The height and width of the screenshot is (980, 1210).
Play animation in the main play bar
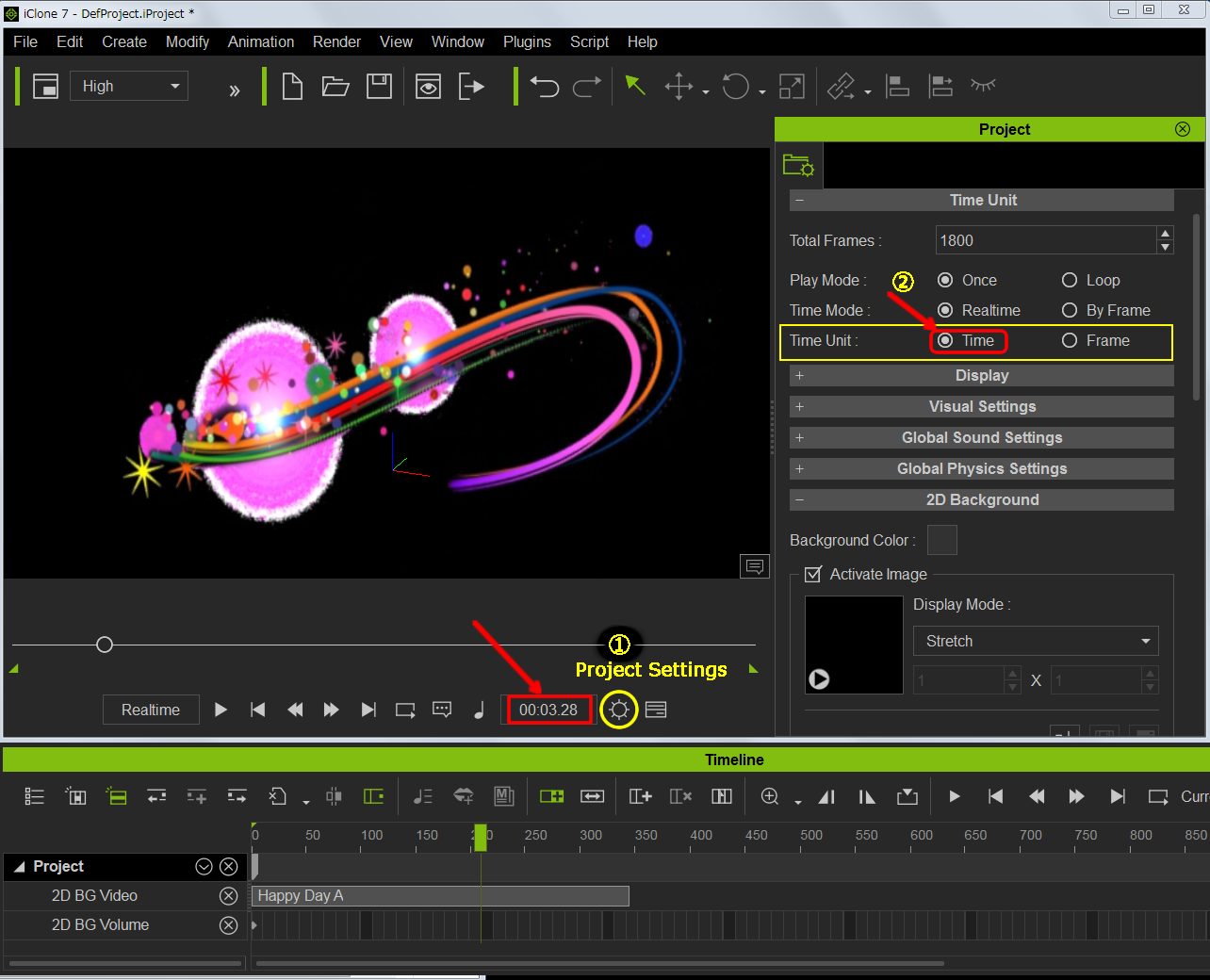[221, 710]
